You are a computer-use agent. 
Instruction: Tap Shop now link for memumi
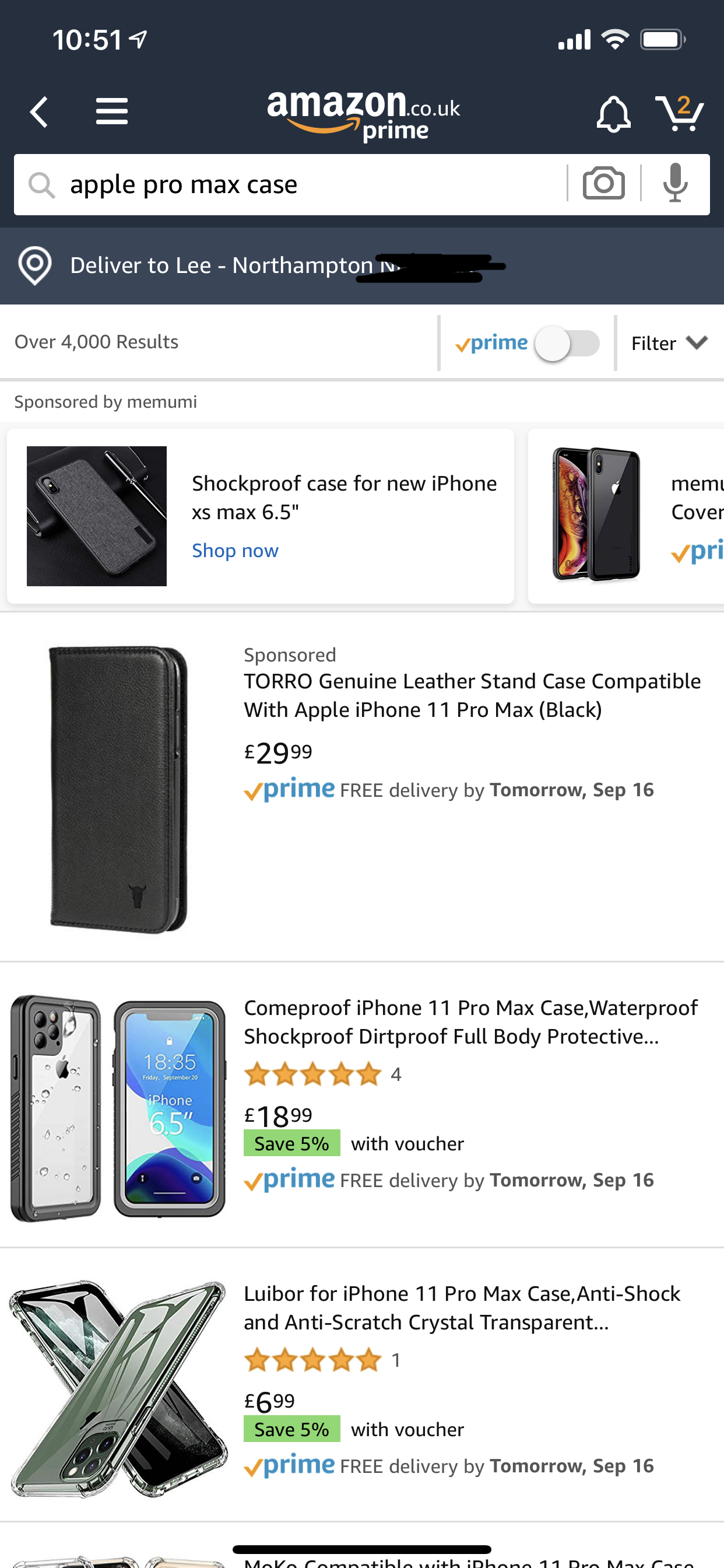[x=235, y=551]
